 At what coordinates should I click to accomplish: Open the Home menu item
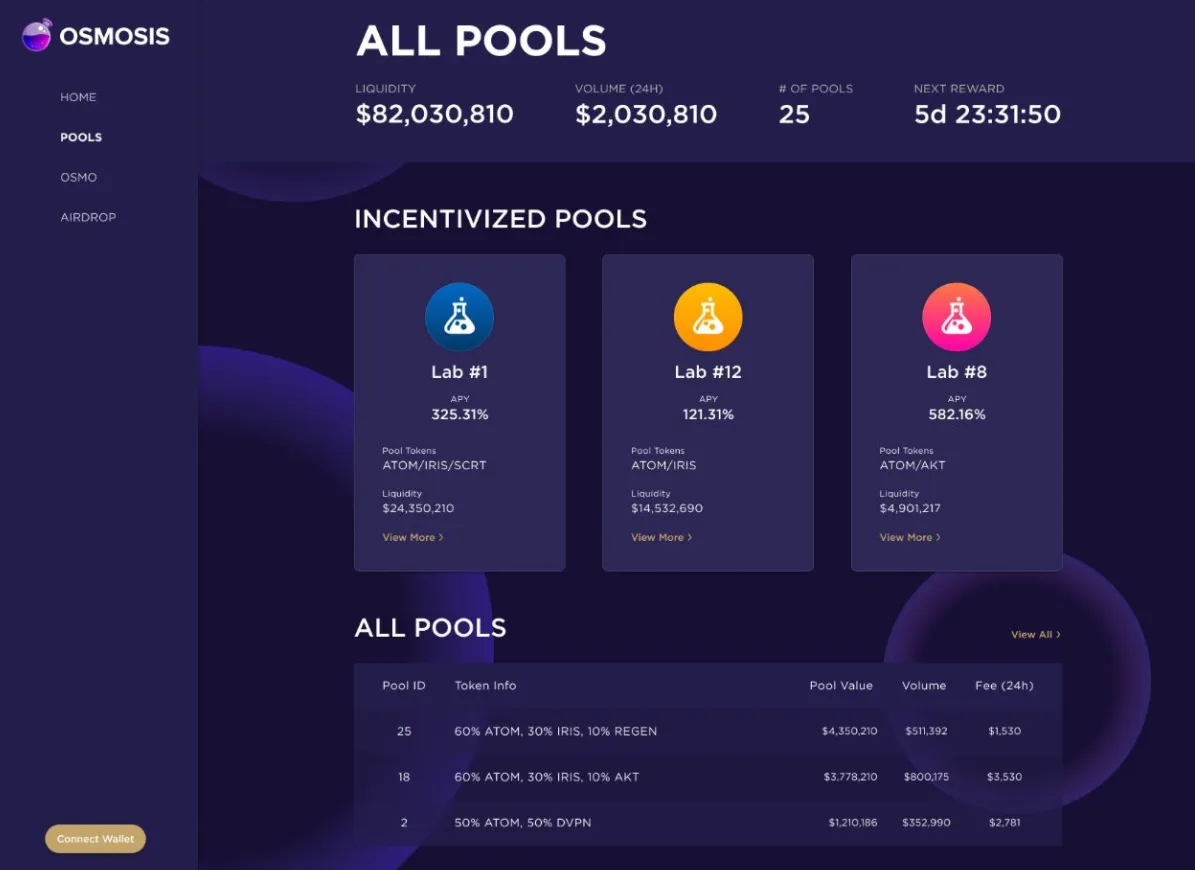click(x=78, y=97)
